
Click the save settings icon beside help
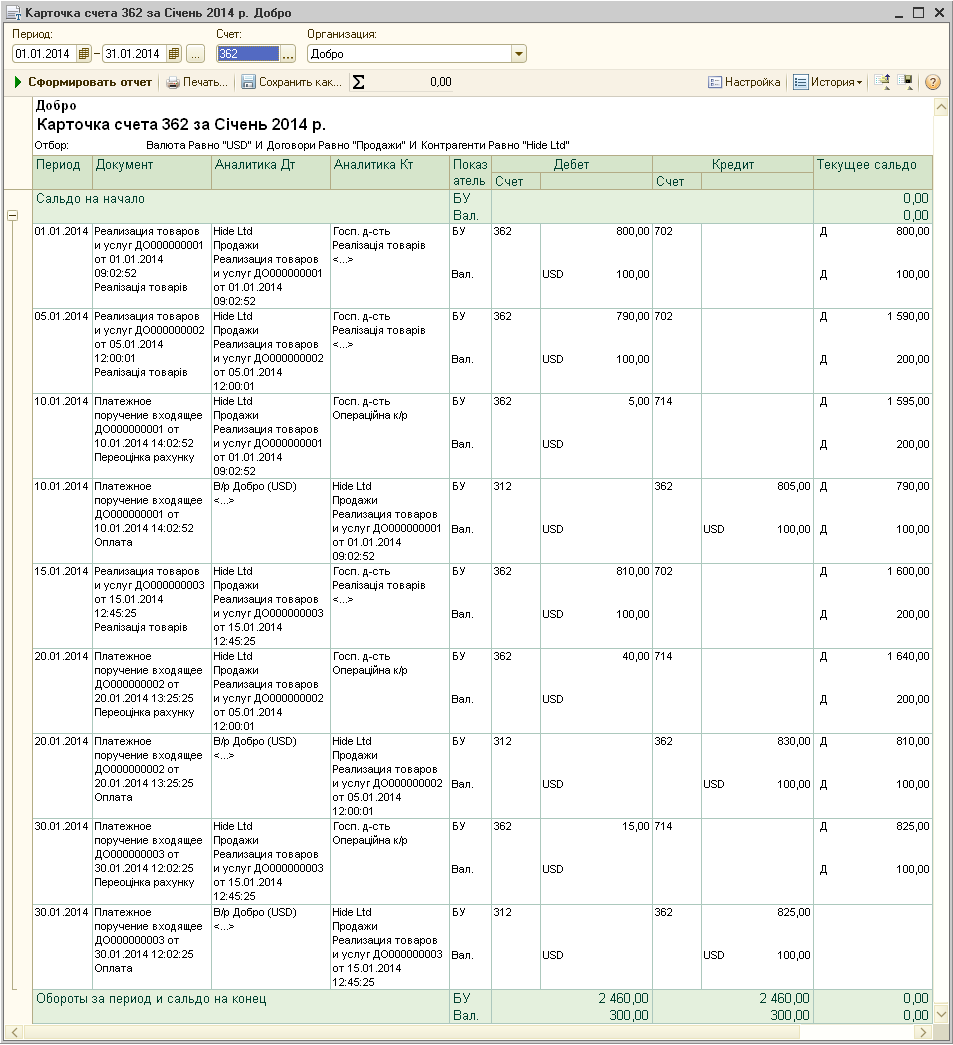click(906, 82)
